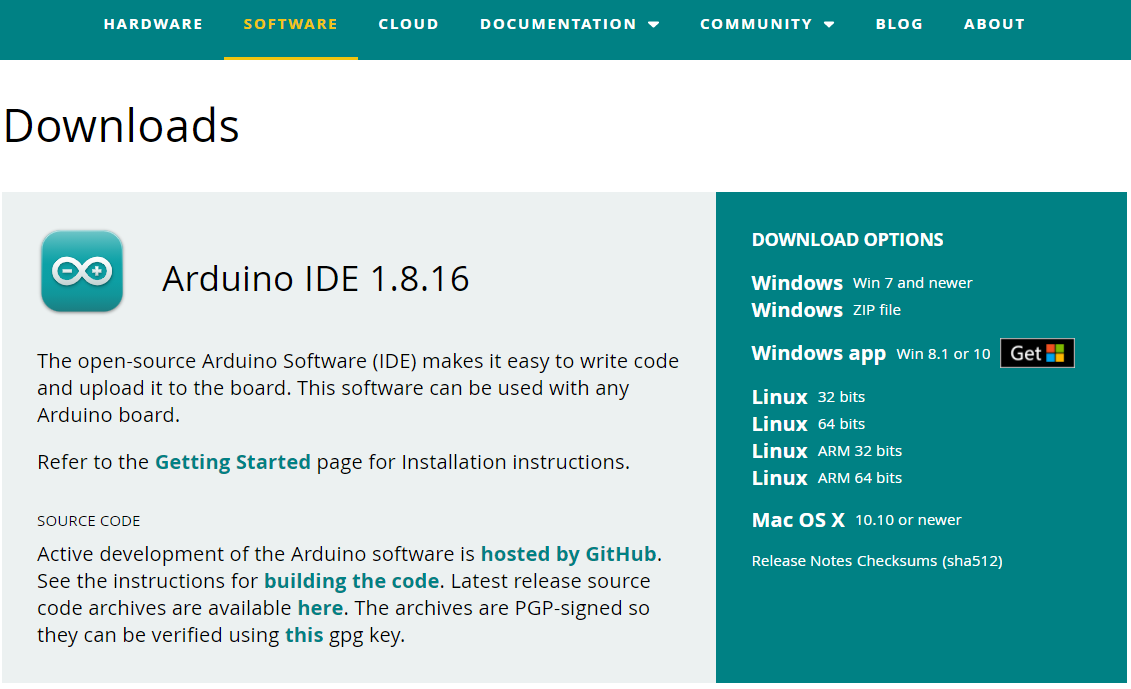The image size is (1131, 689).
Task: Open building the code instructions
Action: [x=351, y=581]
